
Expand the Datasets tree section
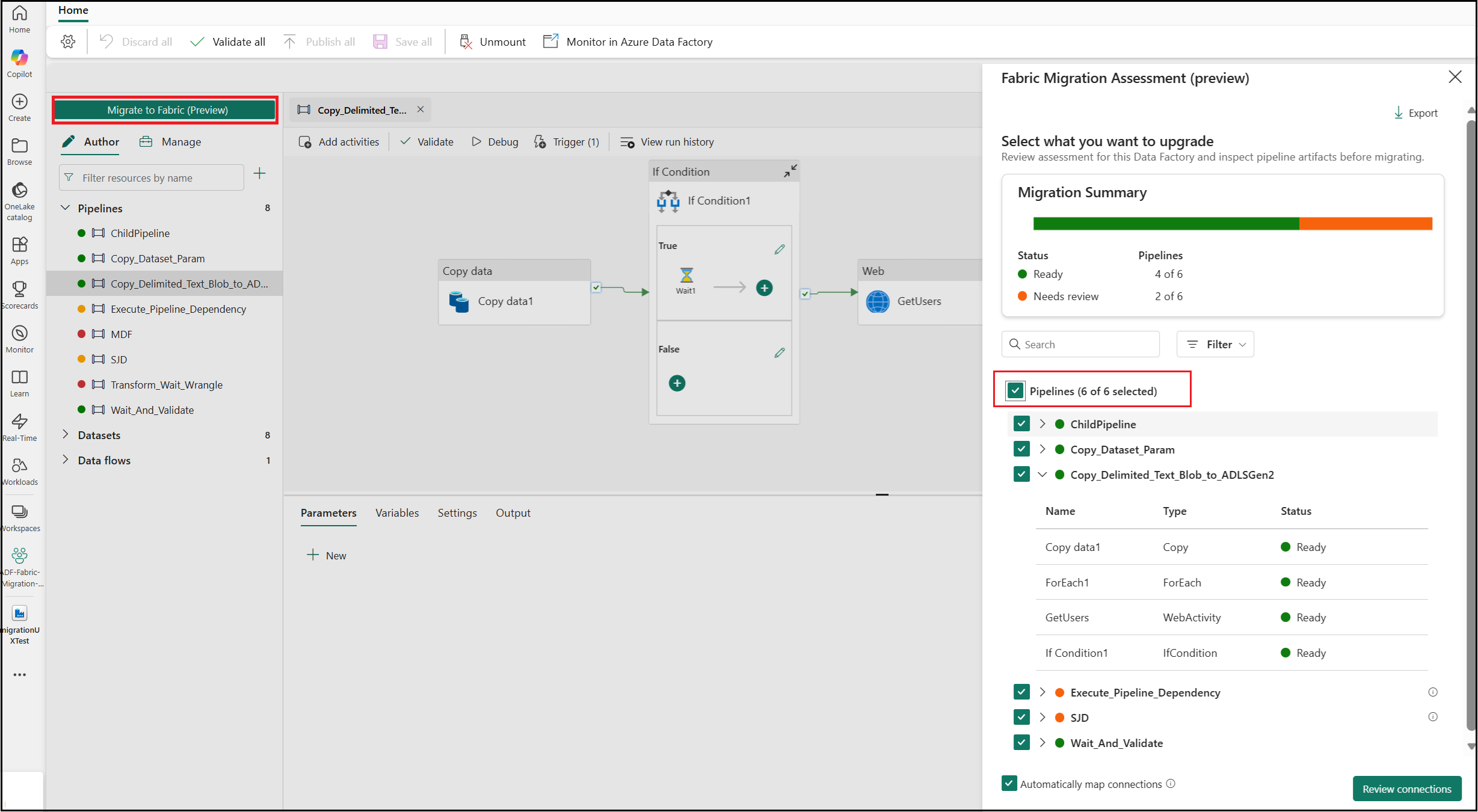[66, 434]
